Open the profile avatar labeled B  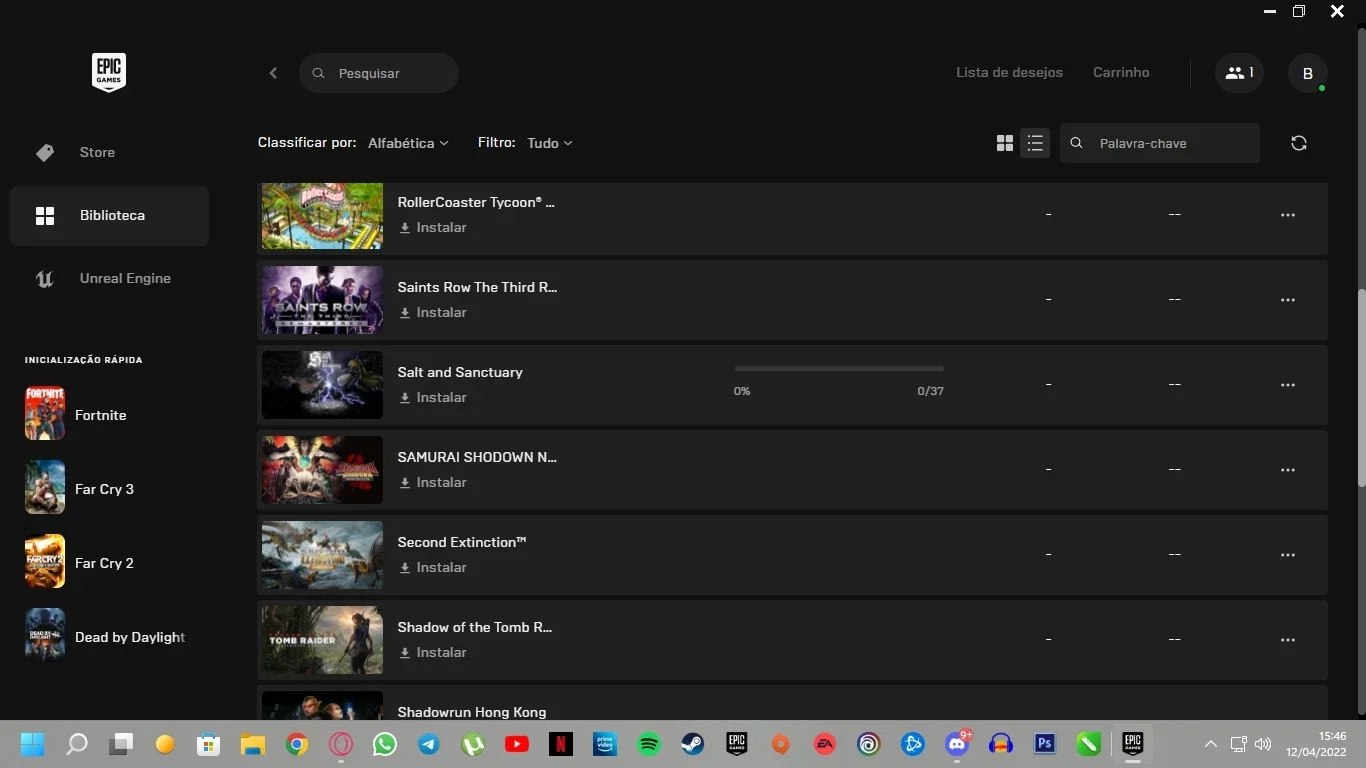coord(1307,73)
